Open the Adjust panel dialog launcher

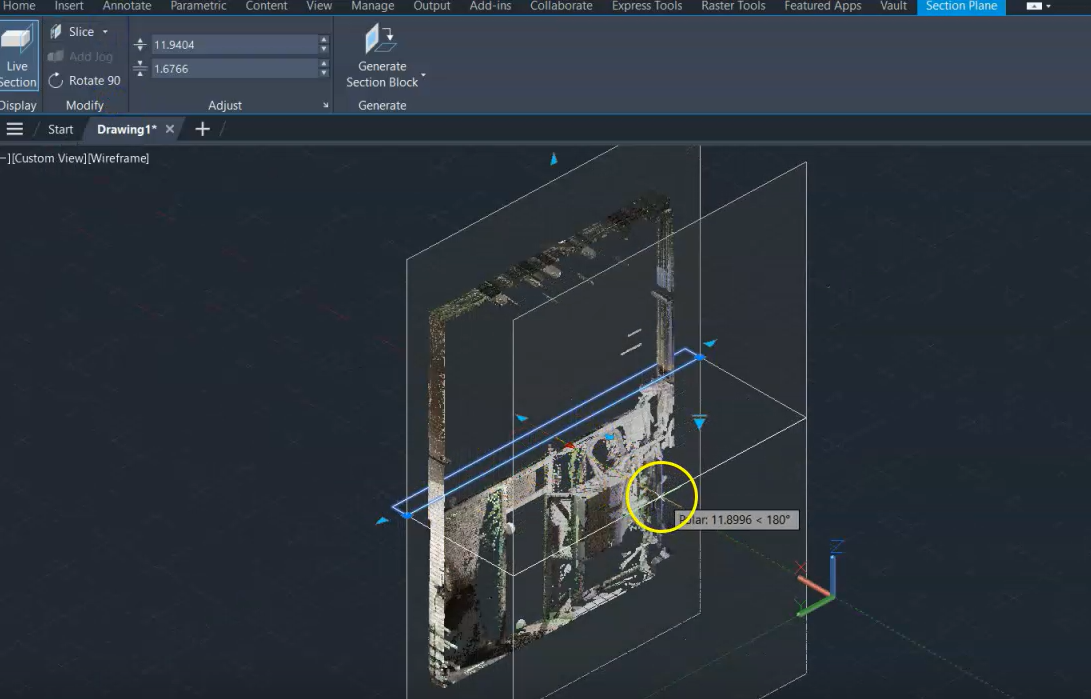click(x=324, y=104)
